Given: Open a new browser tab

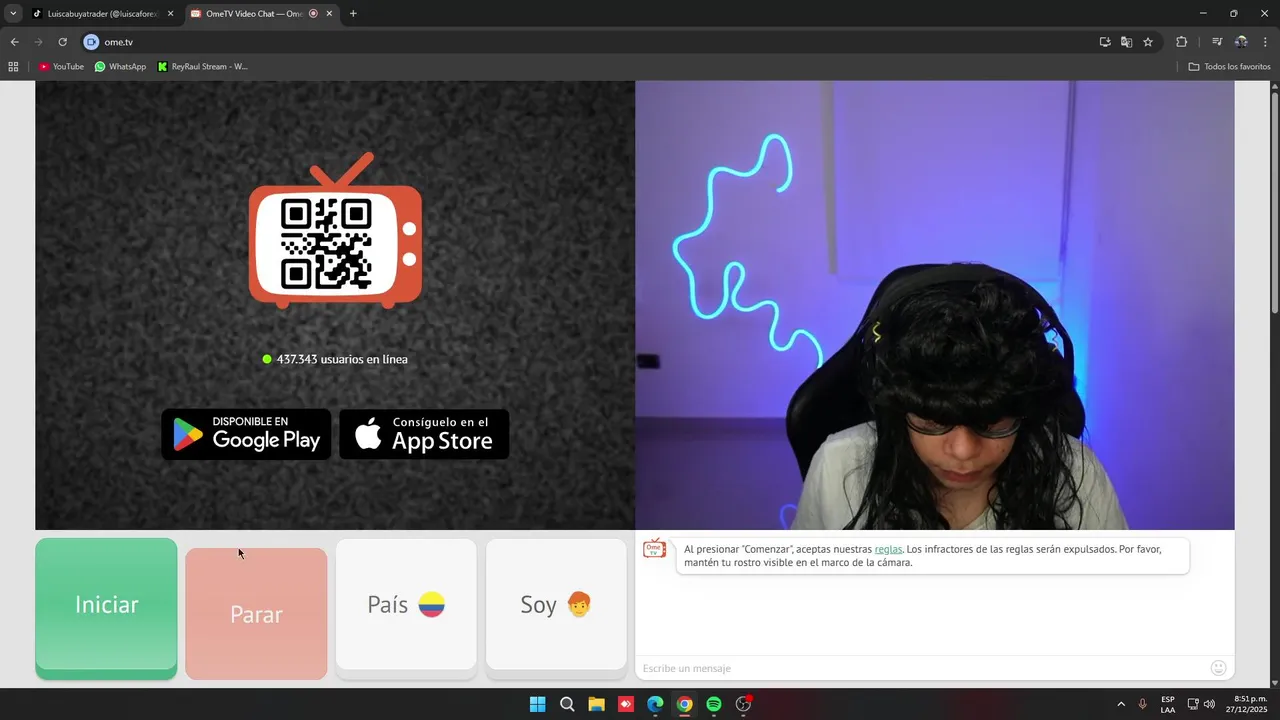Looking at the screenshot, I should tap(353, 14).
